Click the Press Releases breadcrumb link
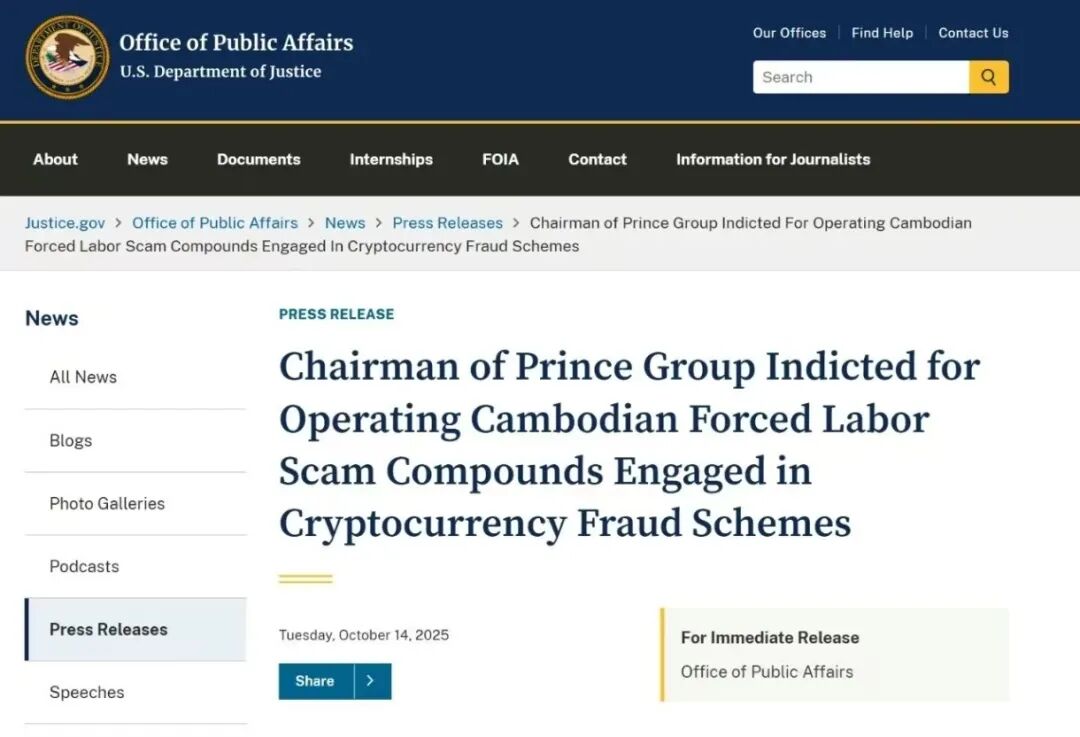The image size is (1080, 737). pos(447,223)
